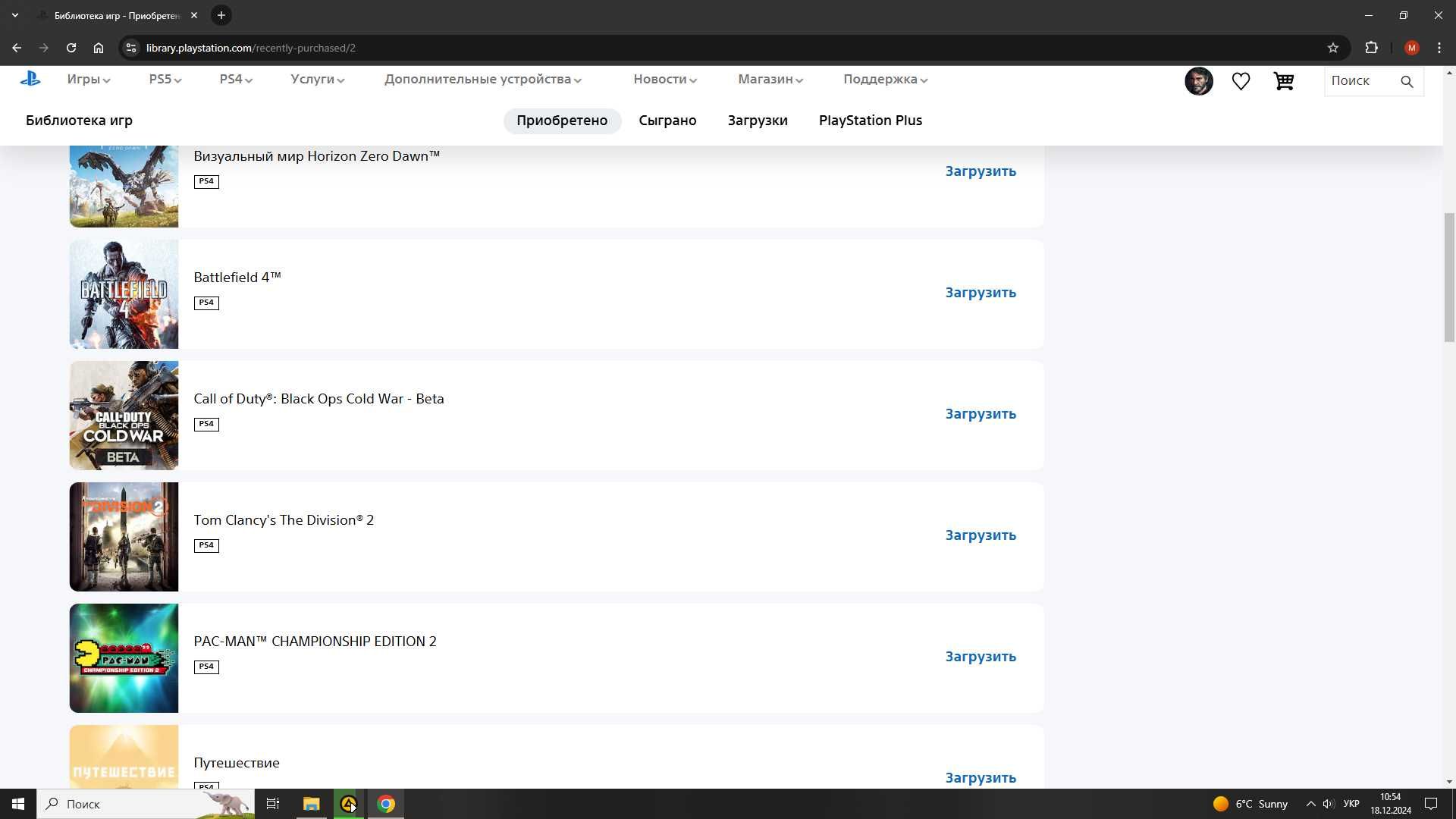Open the wishlist heart icon
This screenshot has width=1456, height=819.
(1241, 81)
